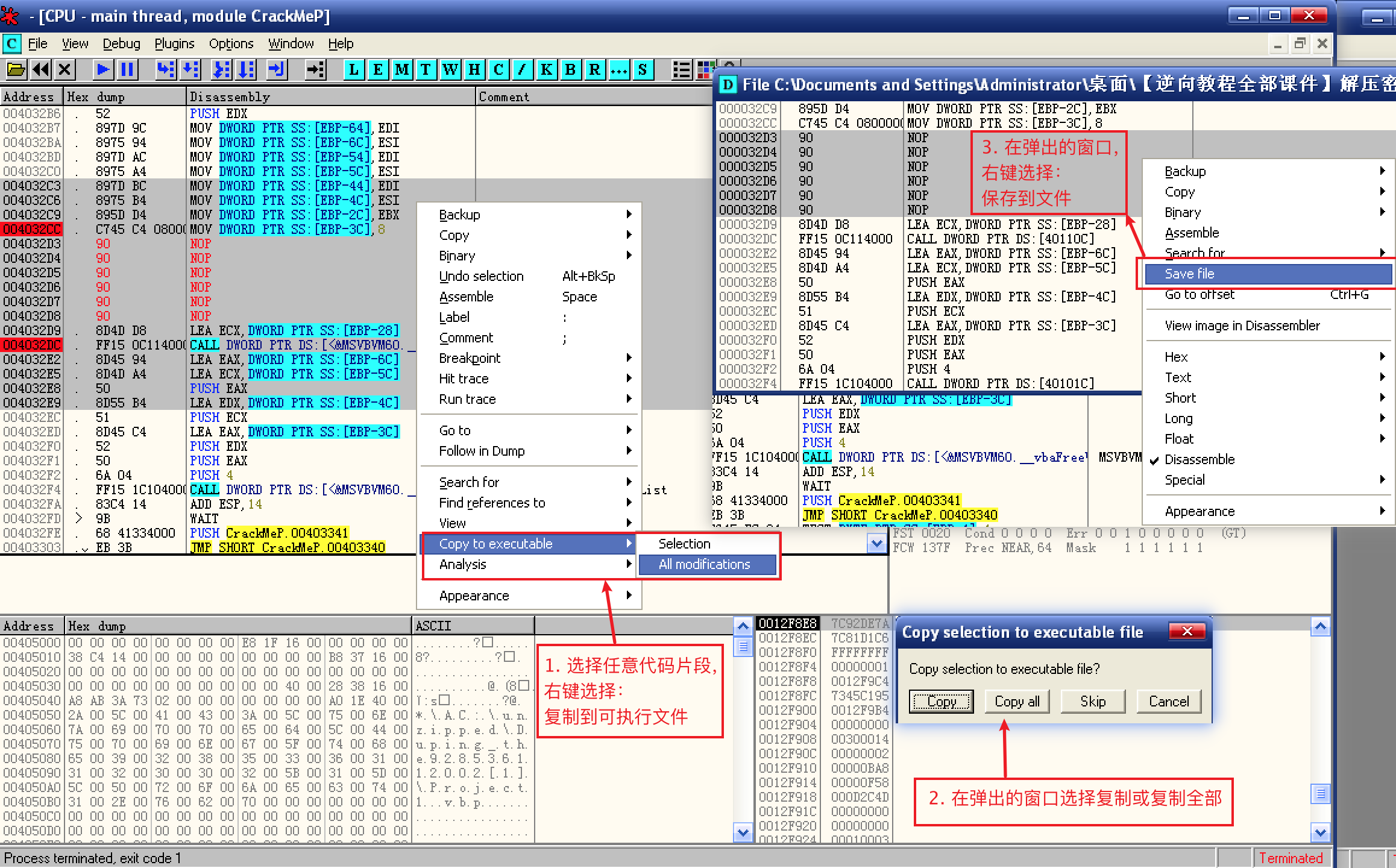Click the Copy all button
Image resolution: width=1396 pixels, height=868 pixels.
[1017, 701]
